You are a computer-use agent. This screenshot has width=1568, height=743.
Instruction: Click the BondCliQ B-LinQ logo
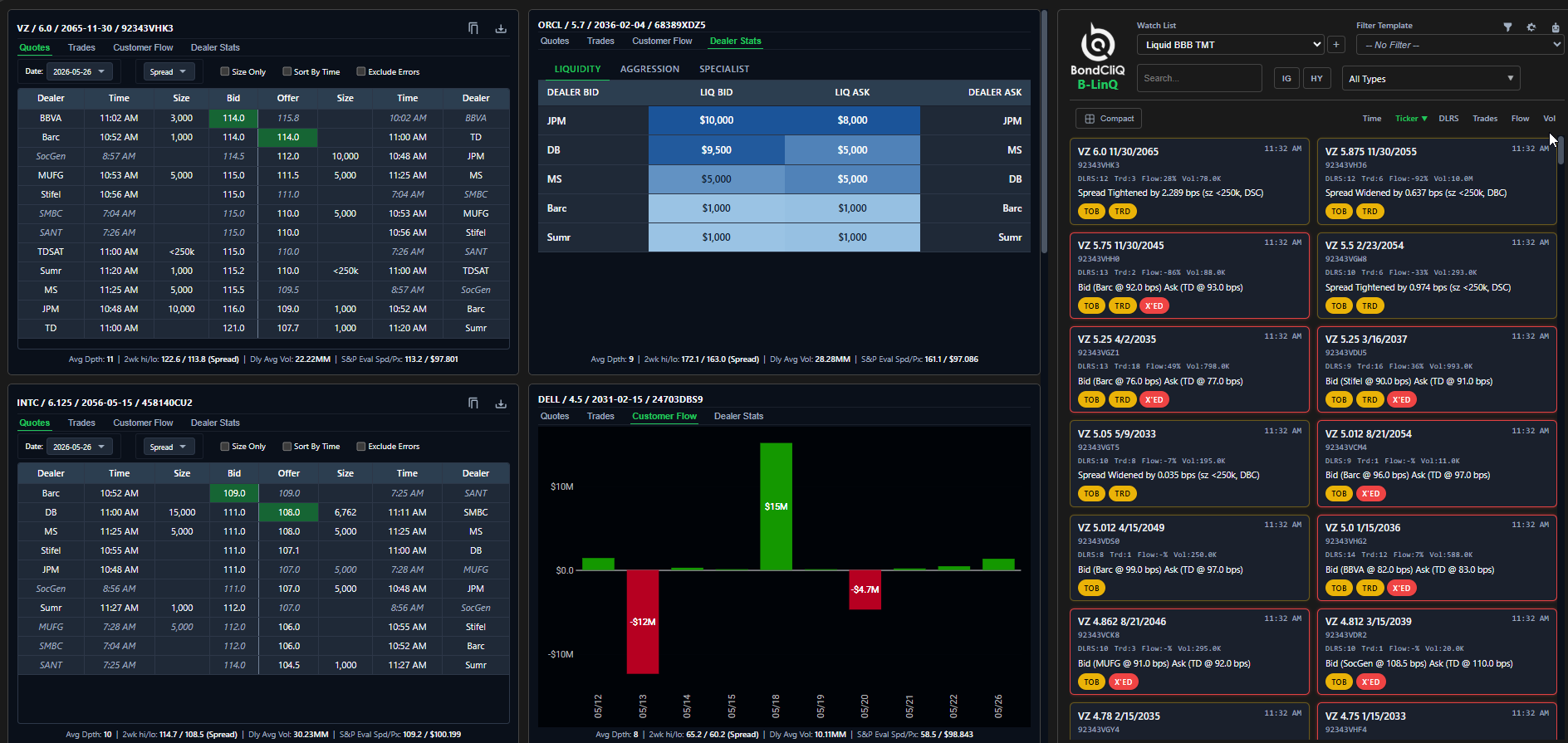click(x=1097, y=56)
